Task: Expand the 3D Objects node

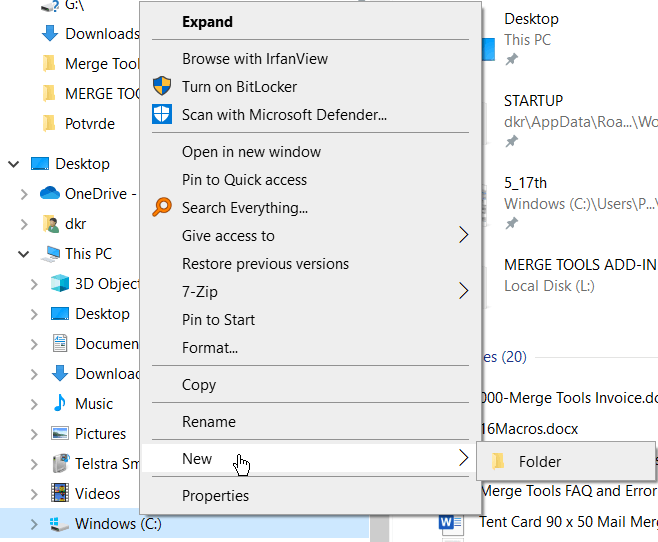Action: 34,284
